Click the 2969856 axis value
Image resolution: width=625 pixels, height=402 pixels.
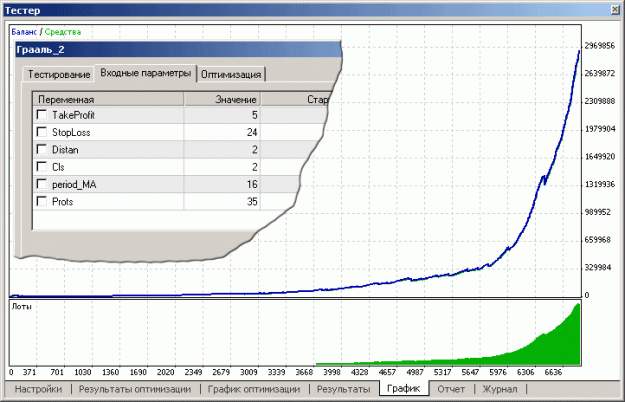(x=599, y=46)
